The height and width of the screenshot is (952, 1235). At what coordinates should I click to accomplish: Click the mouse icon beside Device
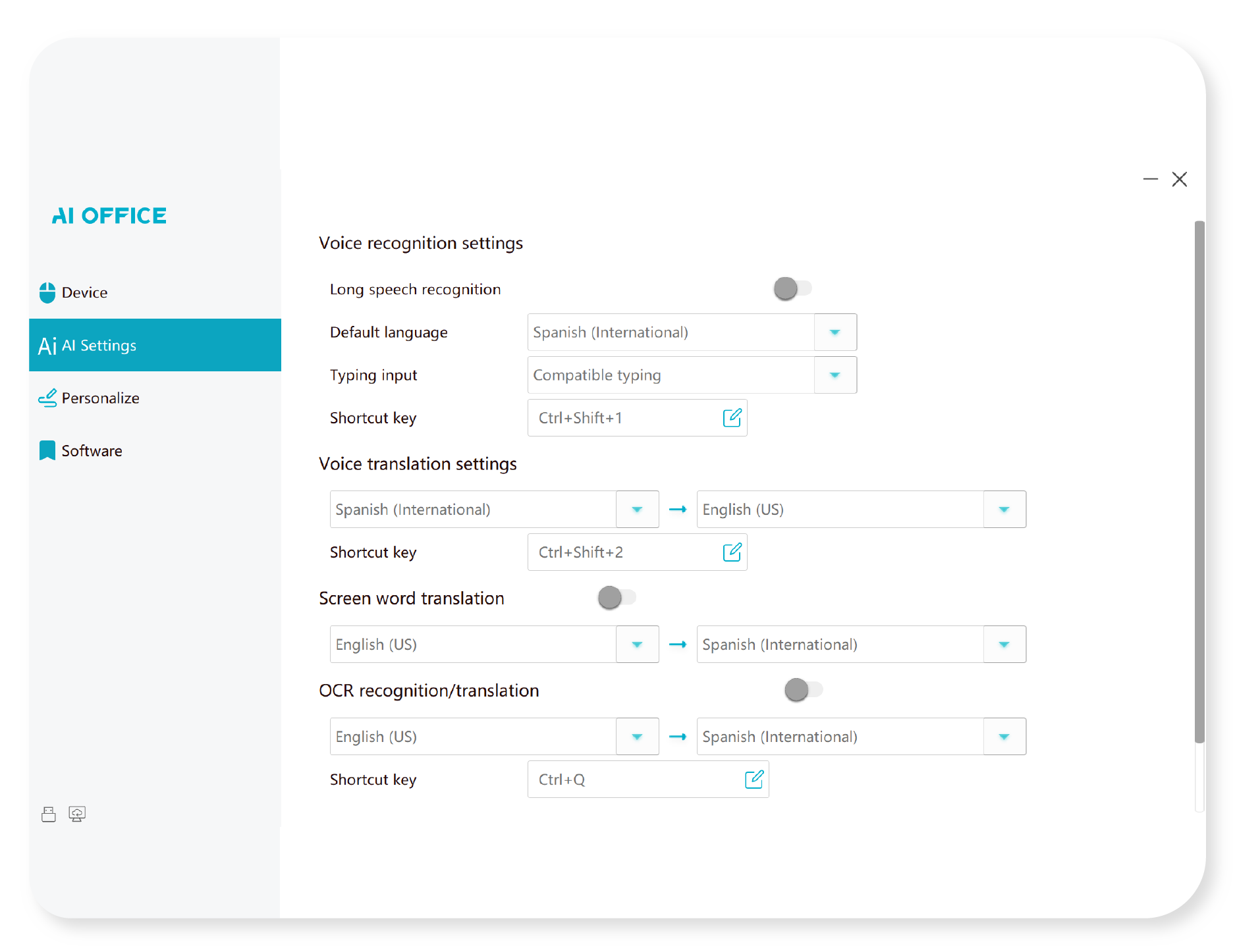click(47, 293)
